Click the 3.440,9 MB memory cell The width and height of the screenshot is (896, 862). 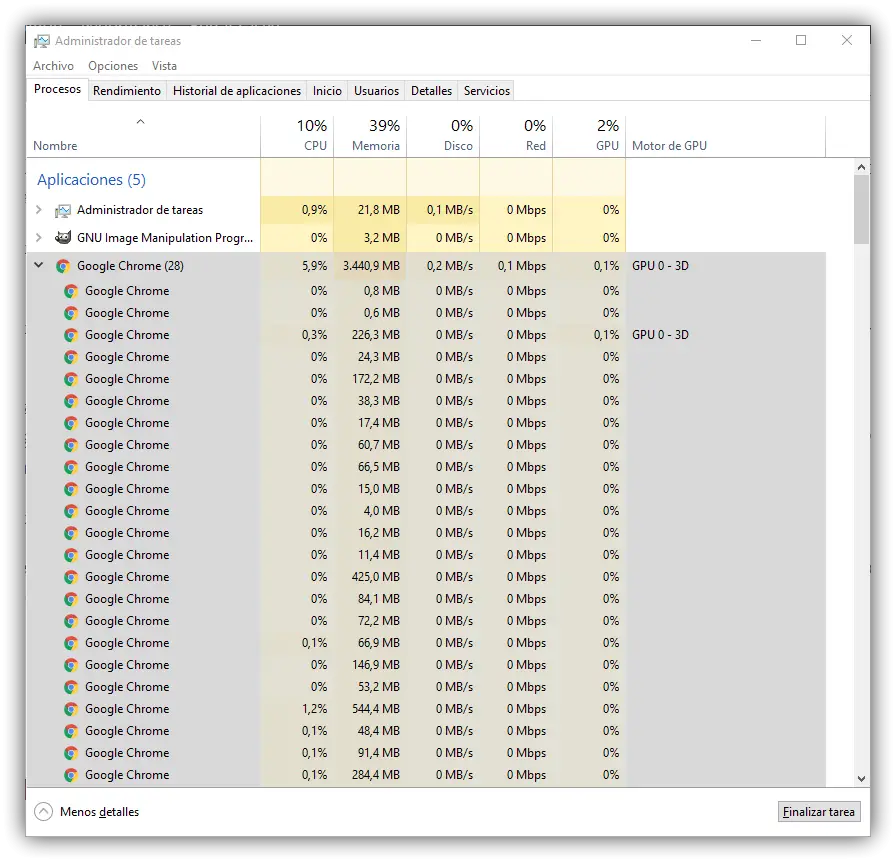click(x=370, y=266)
